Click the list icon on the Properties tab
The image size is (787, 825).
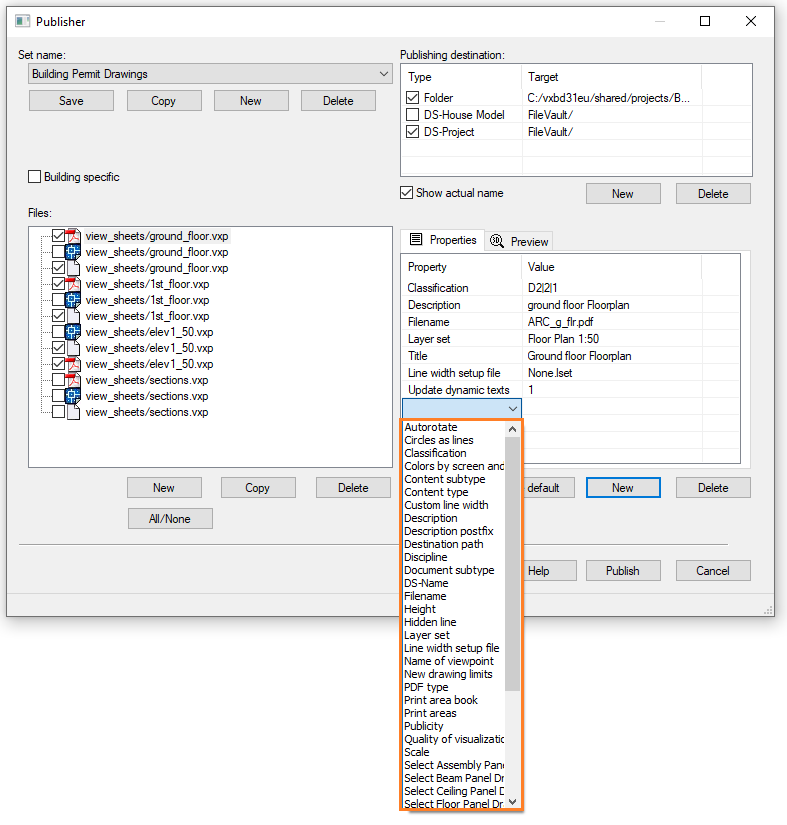pyautogui.click(x=417, y=240)
